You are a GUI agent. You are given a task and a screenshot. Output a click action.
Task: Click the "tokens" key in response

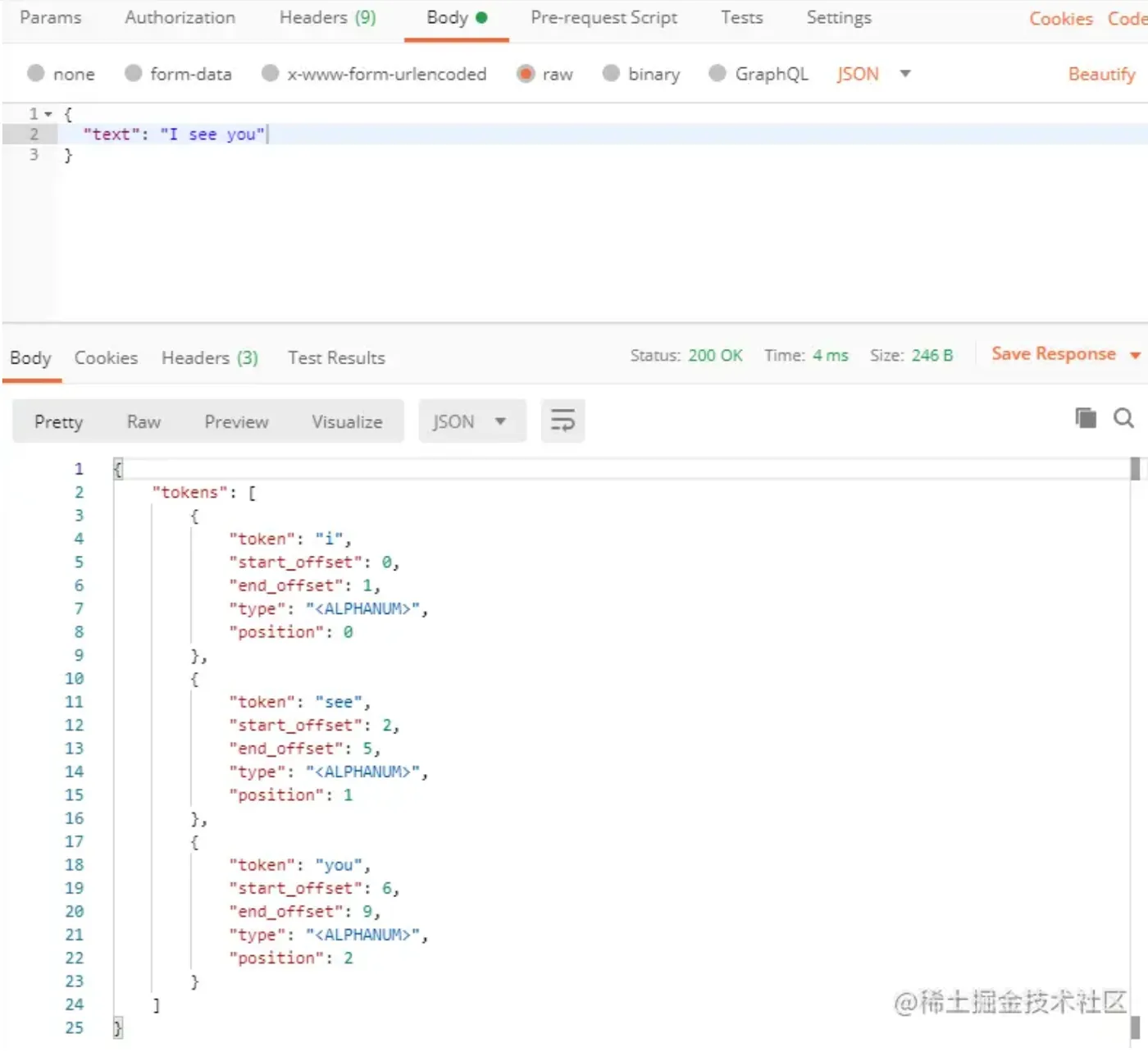tap(189, 492)
